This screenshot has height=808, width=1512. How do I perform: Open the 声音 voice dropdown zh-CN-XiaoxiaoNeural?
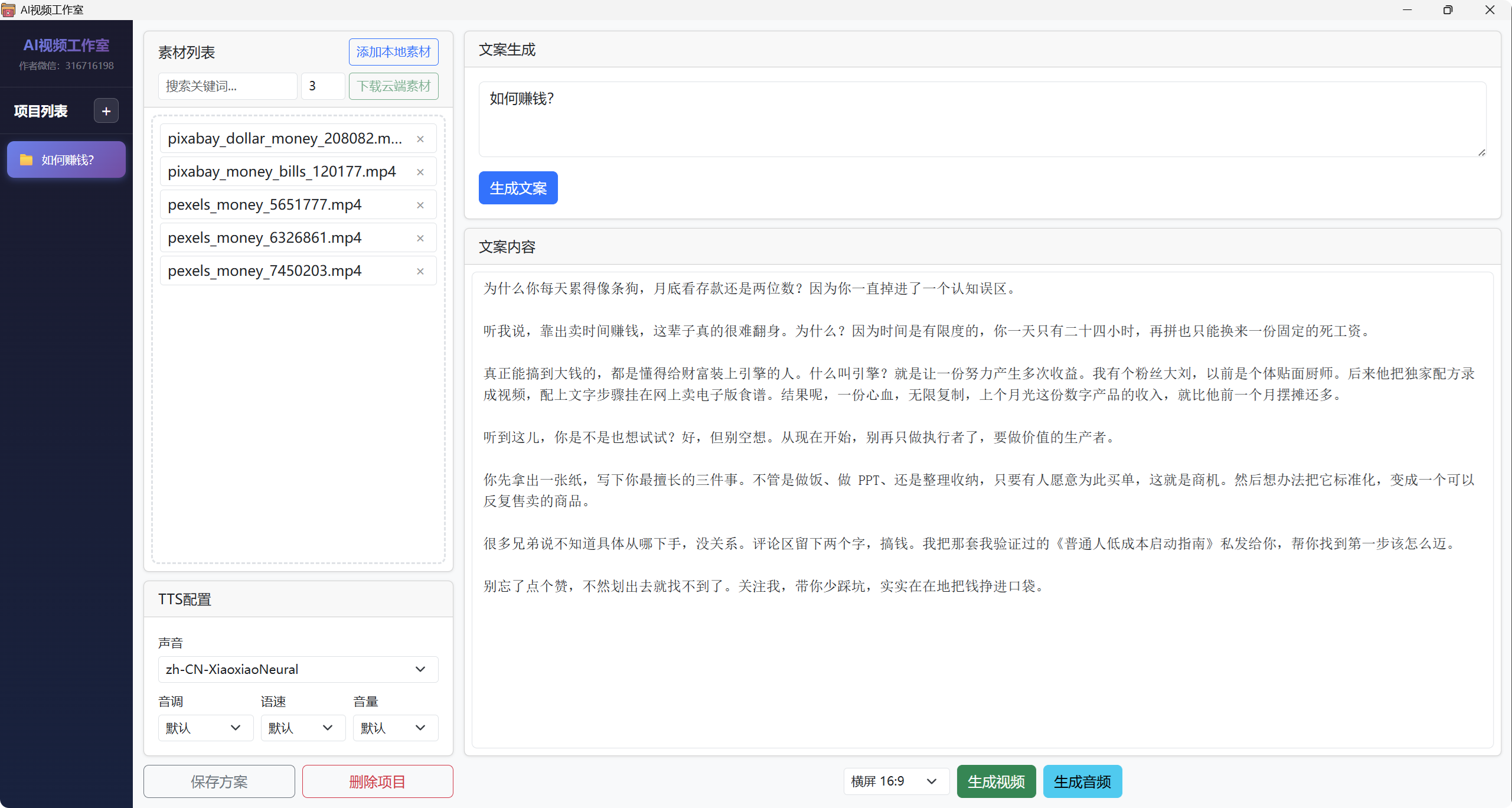point(298,669)
